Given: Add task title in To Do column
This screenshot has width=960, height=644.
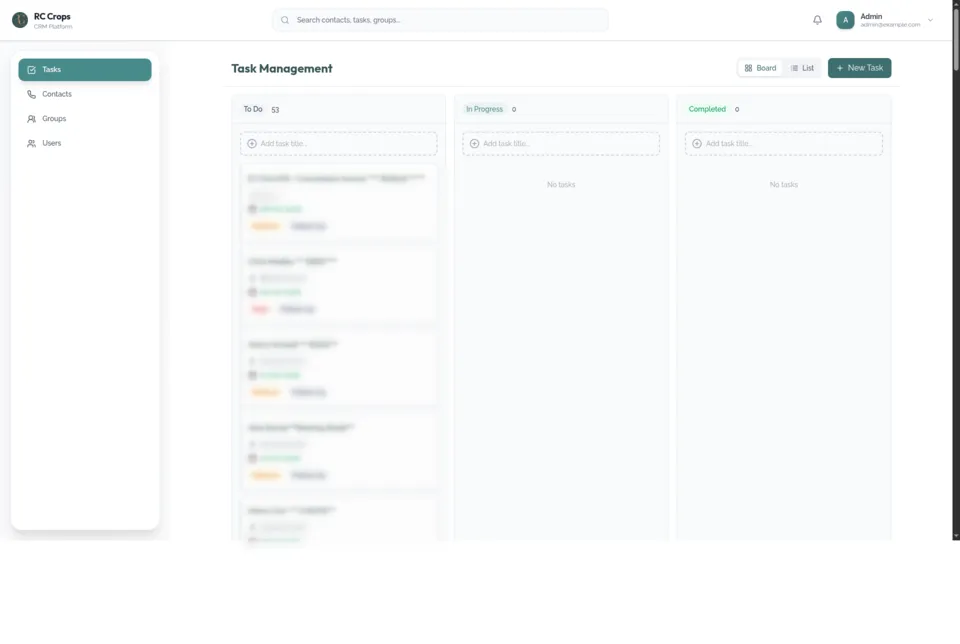Looking at the screenshot, I should coord(339,144).
